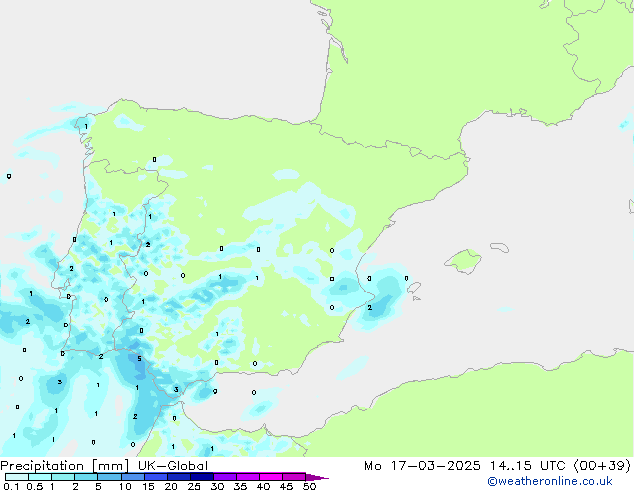Viewport: 634px width, 490px height.
Task: Click the '0.1' legend scale label
Action: pos(11,486)
